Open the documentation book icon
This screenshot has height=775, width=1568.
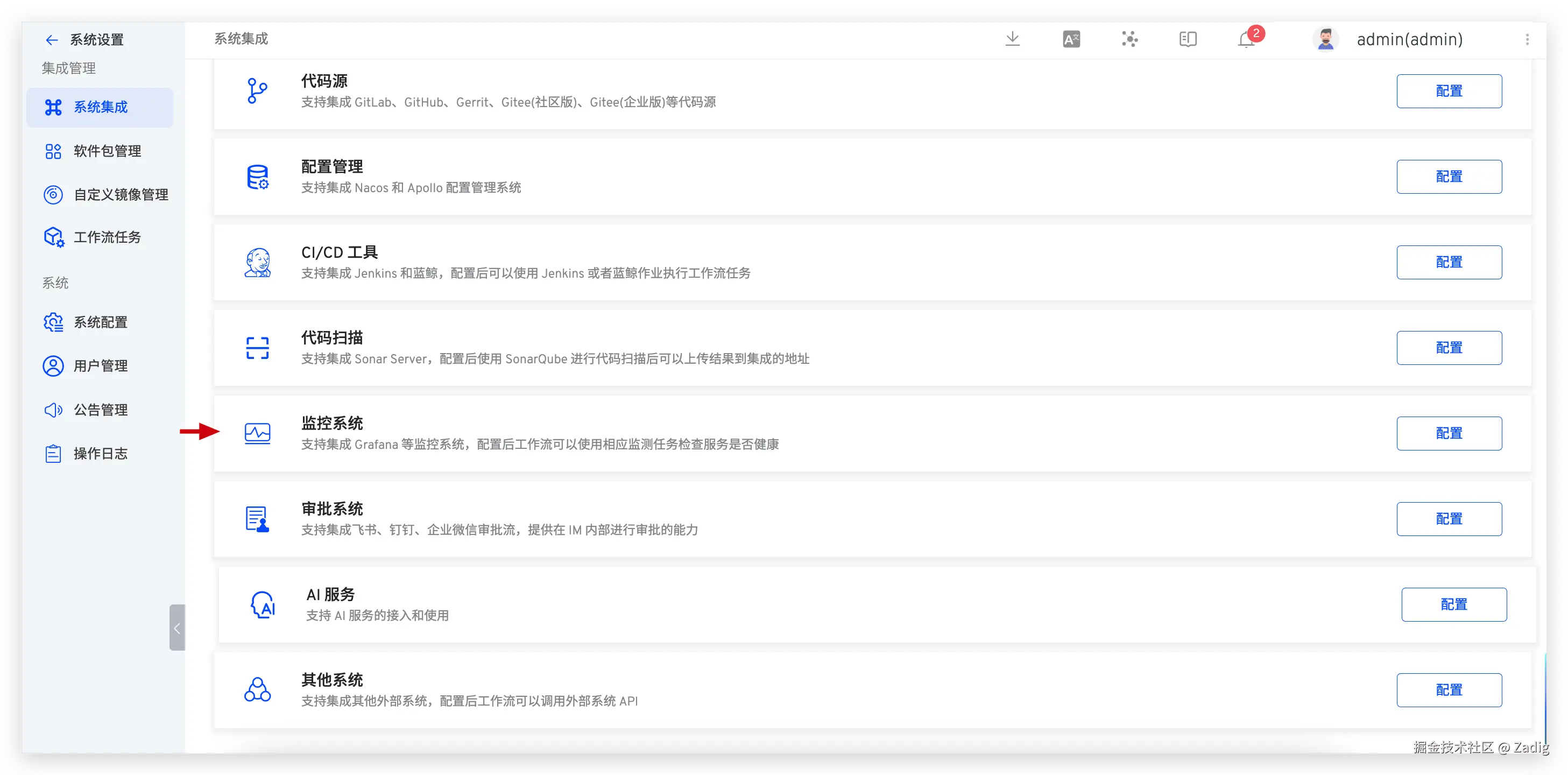coord(1188,40)
